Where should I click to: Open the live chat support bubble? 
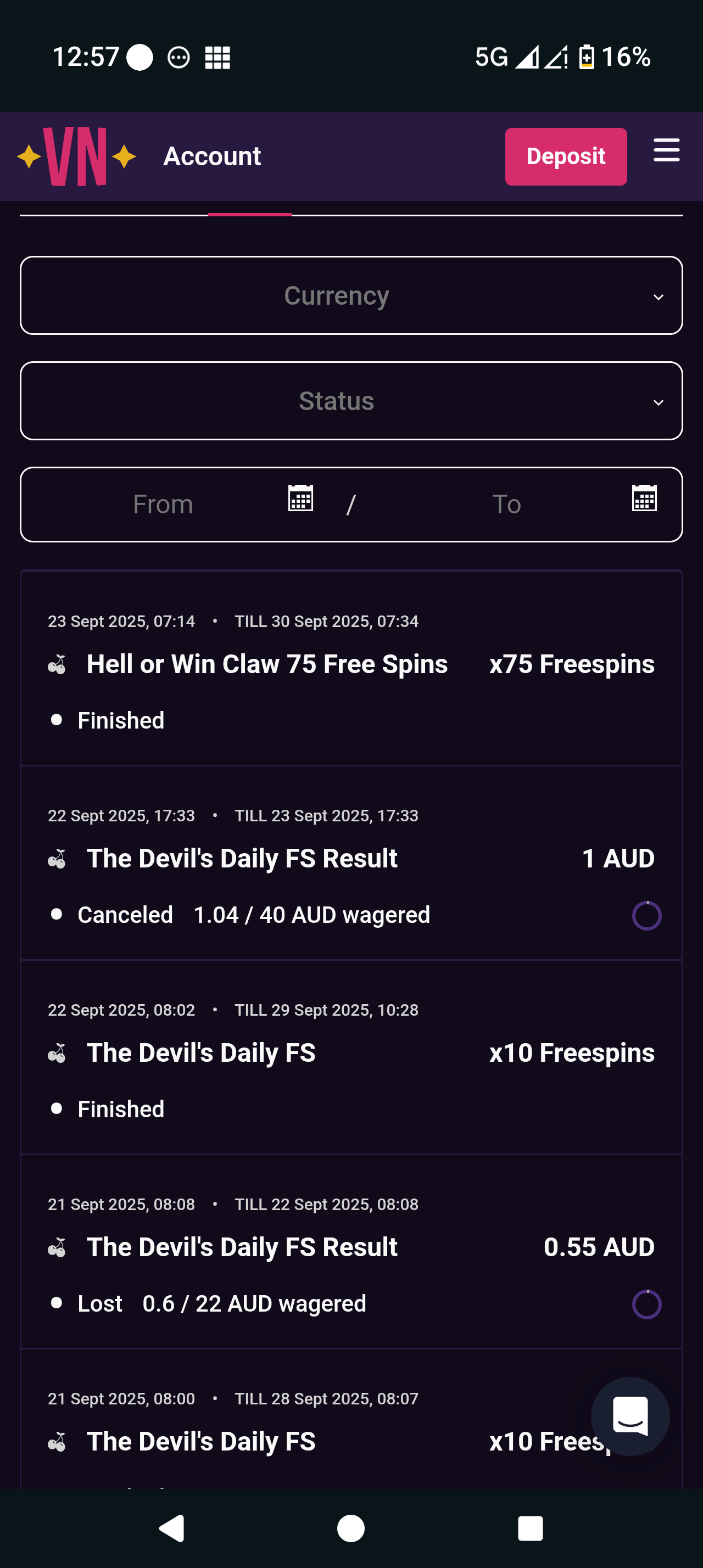coord(630,1416)
